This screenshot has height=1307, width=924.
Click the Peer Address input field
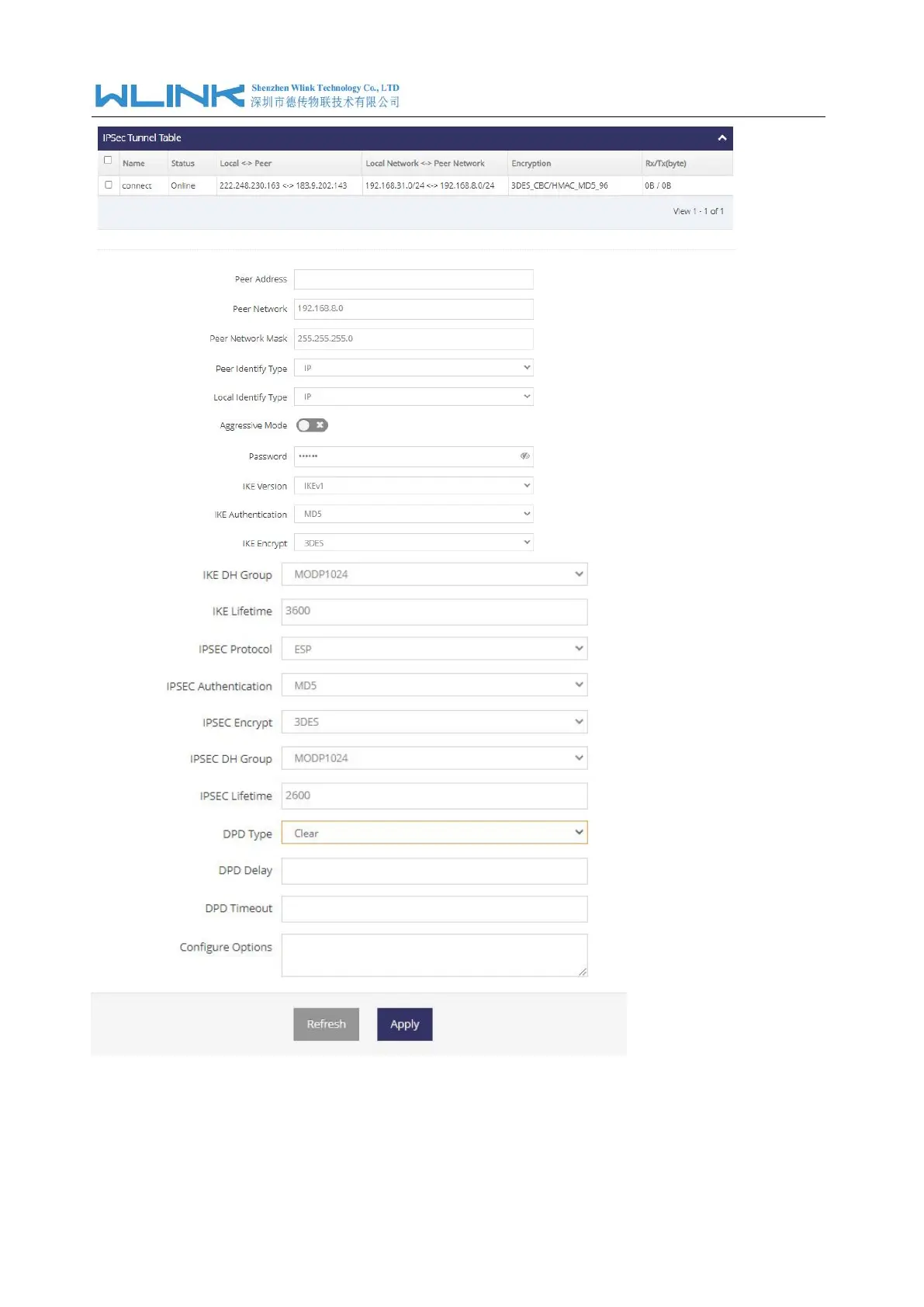414,279
